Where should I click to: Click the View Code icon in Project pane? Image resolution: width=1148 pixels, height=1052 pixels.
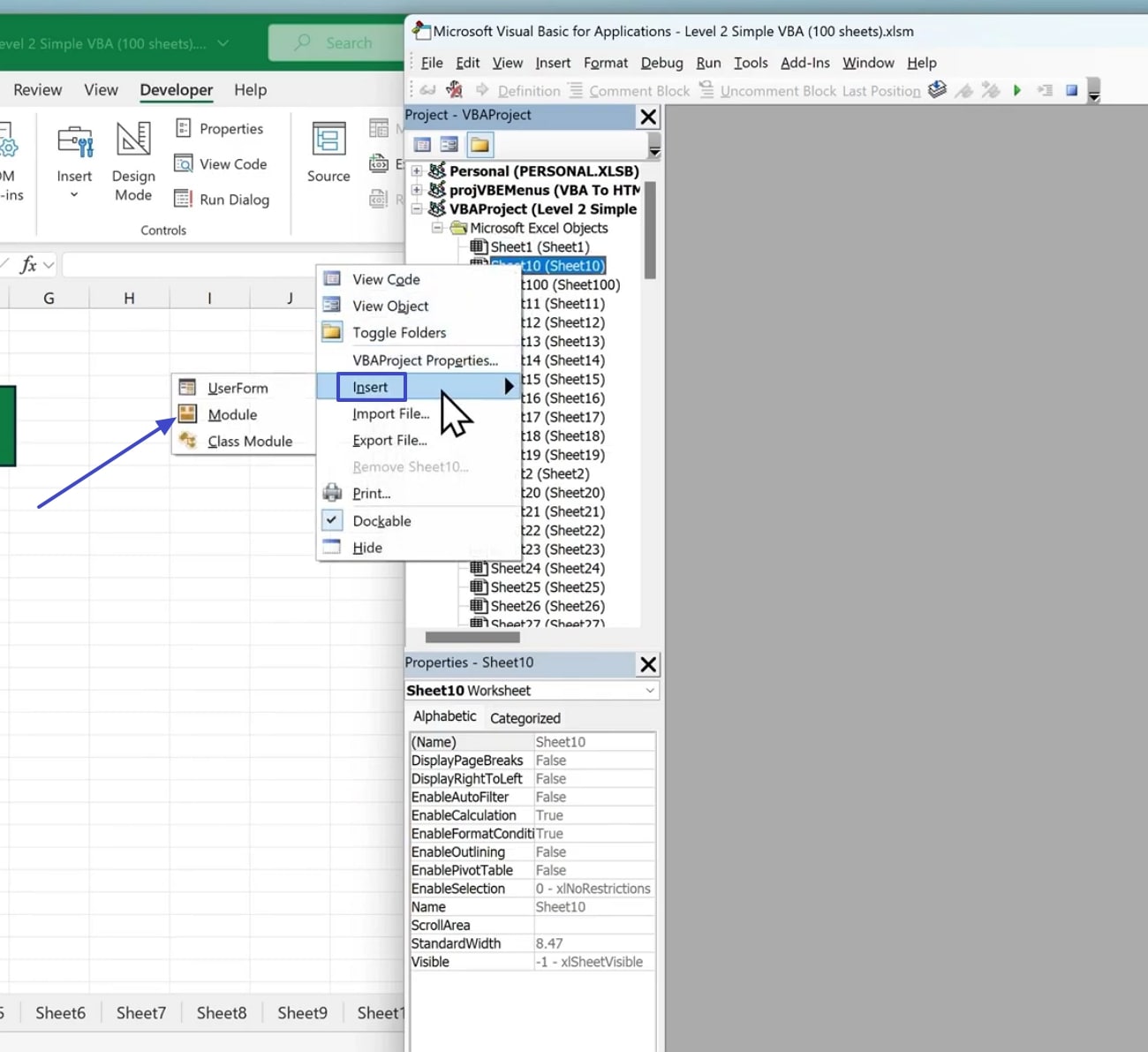[423, 145]
